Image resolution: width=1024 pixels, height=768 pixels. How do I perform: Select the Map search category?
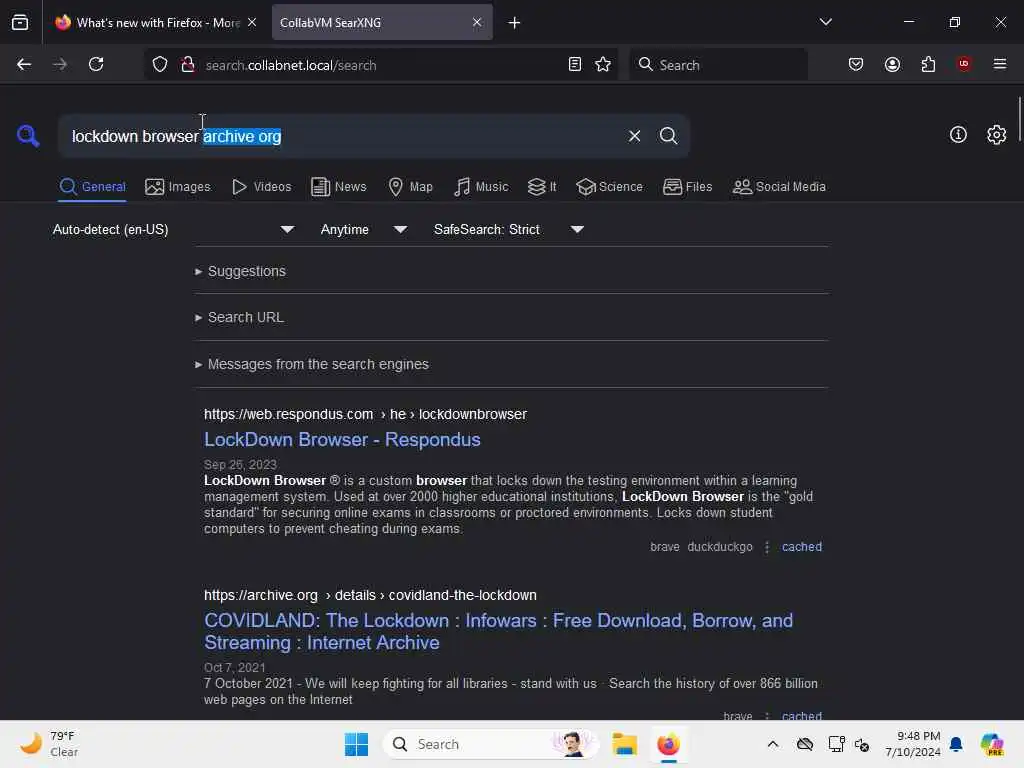410,187
